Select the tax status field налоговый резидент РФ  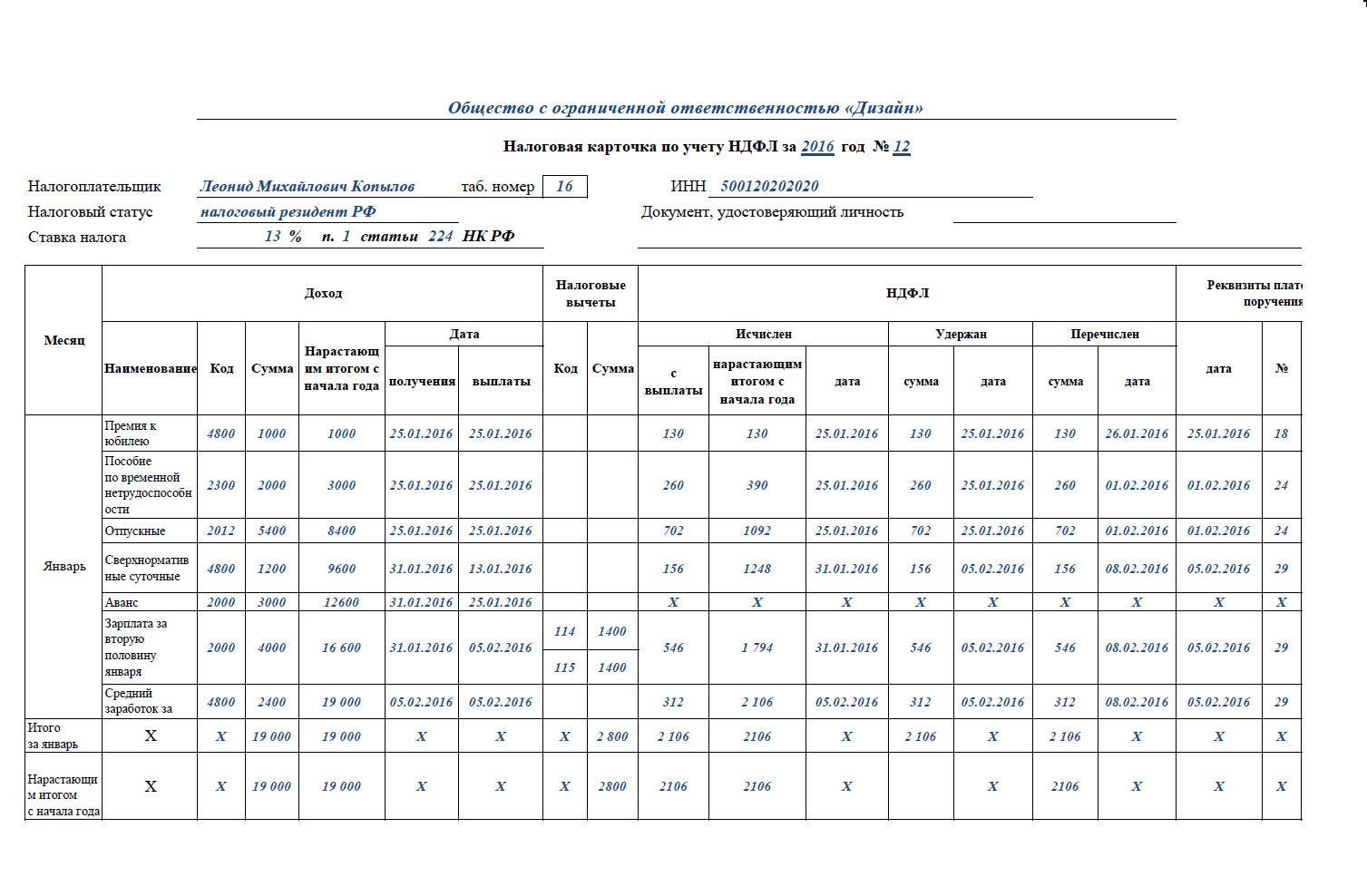point(288,211)
